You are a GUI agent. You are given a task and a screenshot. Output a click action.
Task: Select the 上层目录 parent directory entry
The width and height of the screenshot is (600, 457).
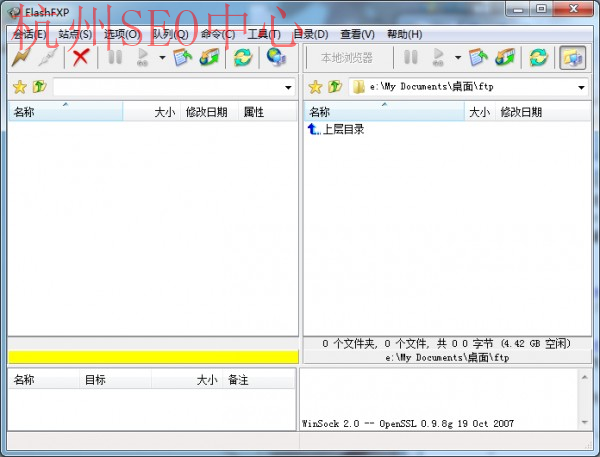coord(336,129)
